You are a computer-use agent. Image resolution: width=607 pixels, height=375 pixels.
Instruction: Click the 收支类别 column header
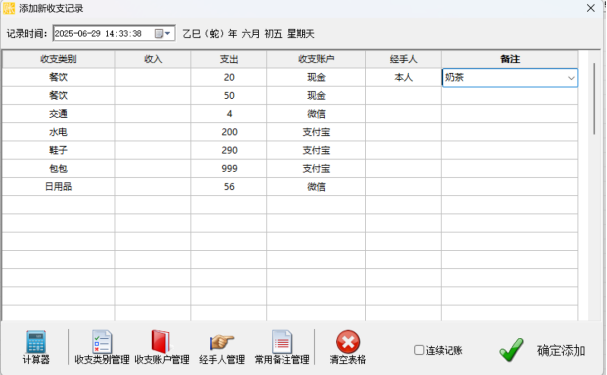(58, 59)
